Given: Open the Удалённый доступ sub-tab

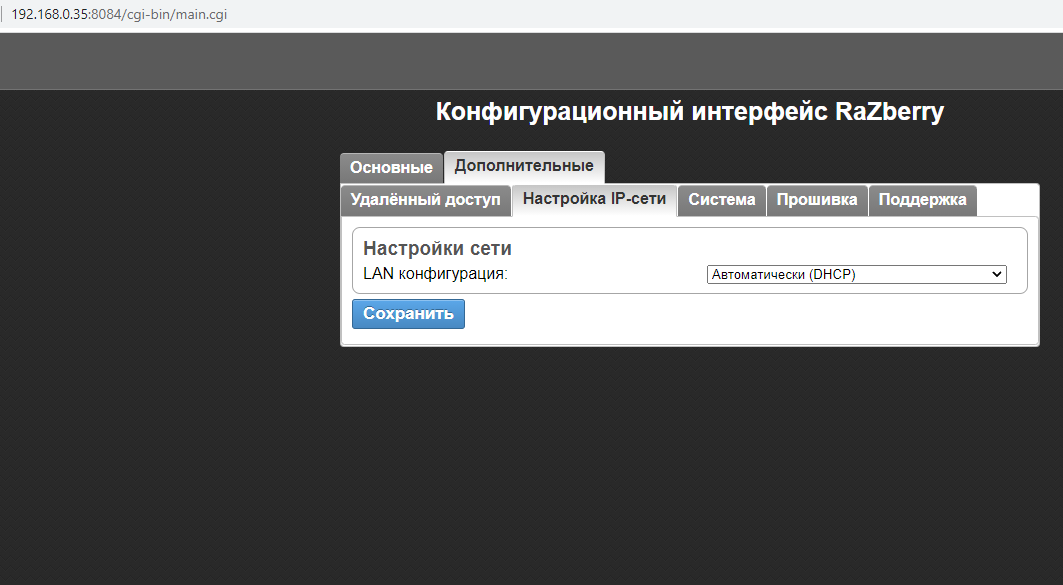Looking at the screenshot, I should pyautogui.click(x=425, y=200).
